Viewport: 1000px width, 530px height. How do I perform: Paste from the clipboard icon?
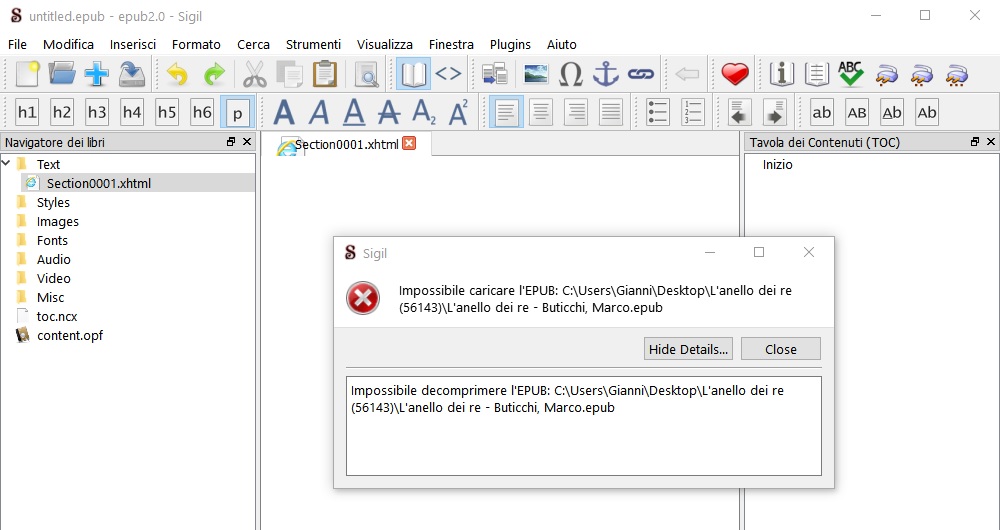click(x=325, y=74)
